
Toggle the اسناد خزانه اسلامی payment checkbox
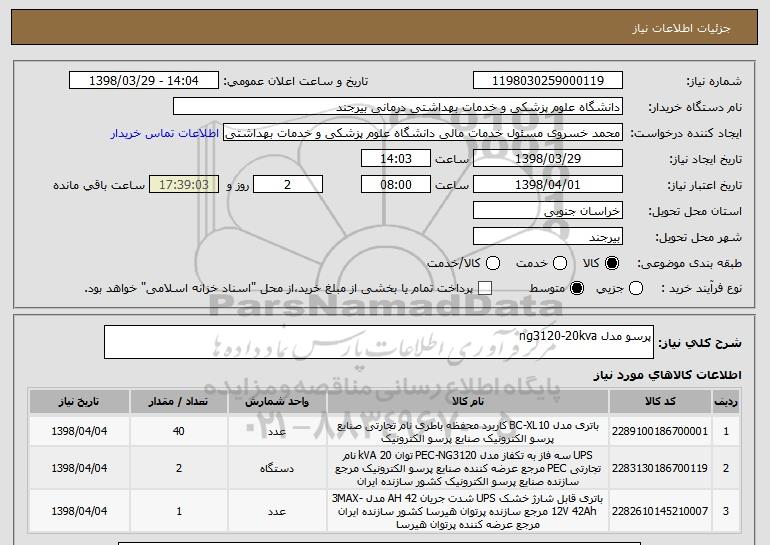(x=485, y=288)
